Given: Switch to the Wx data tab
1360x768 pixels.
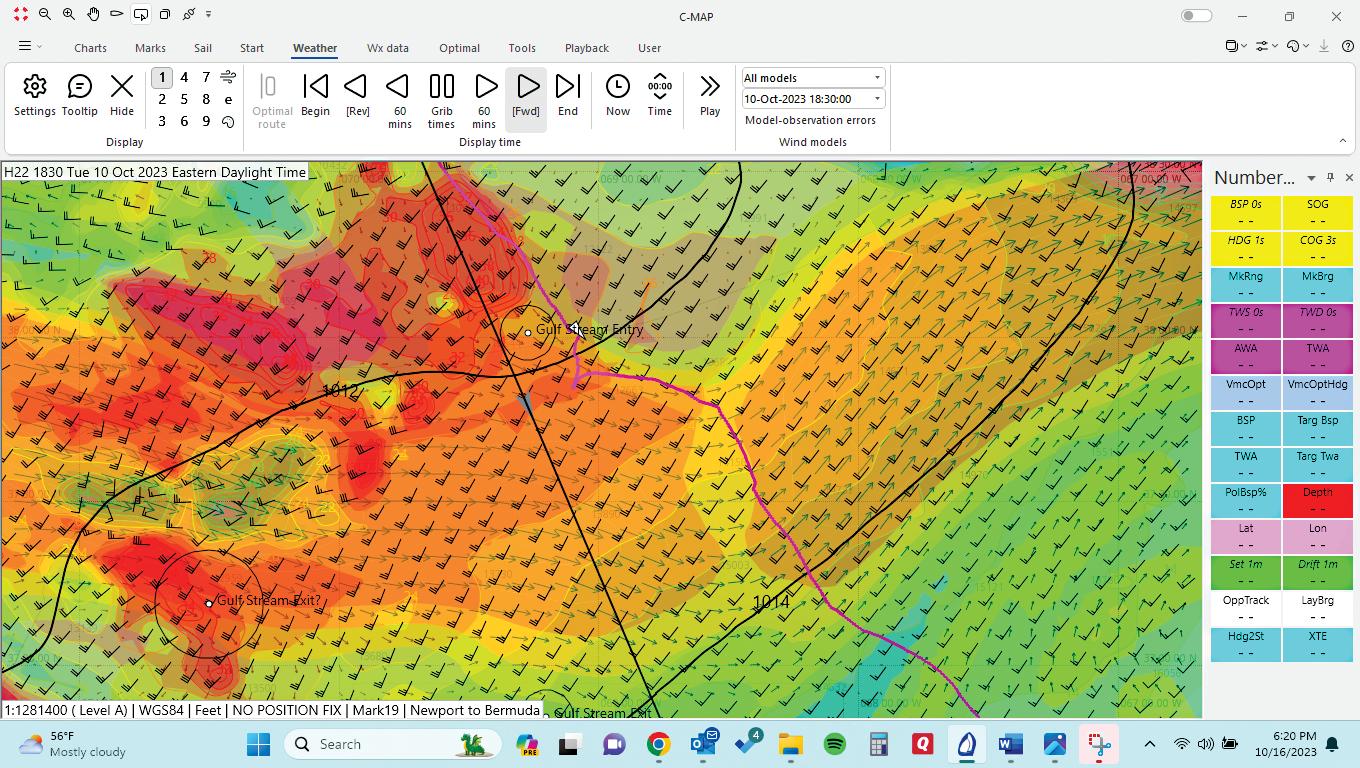Looking at the screenshot, I should click(x=387, y=48).
